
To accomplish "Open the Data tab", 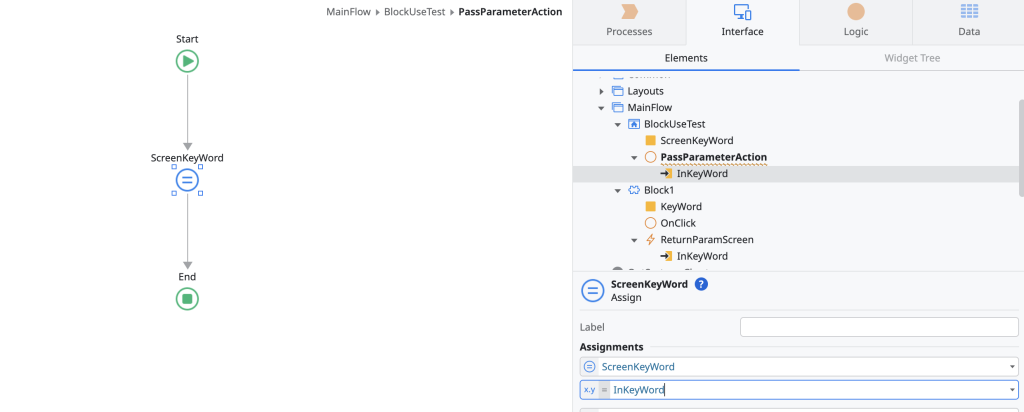I will tap(968, 21).
